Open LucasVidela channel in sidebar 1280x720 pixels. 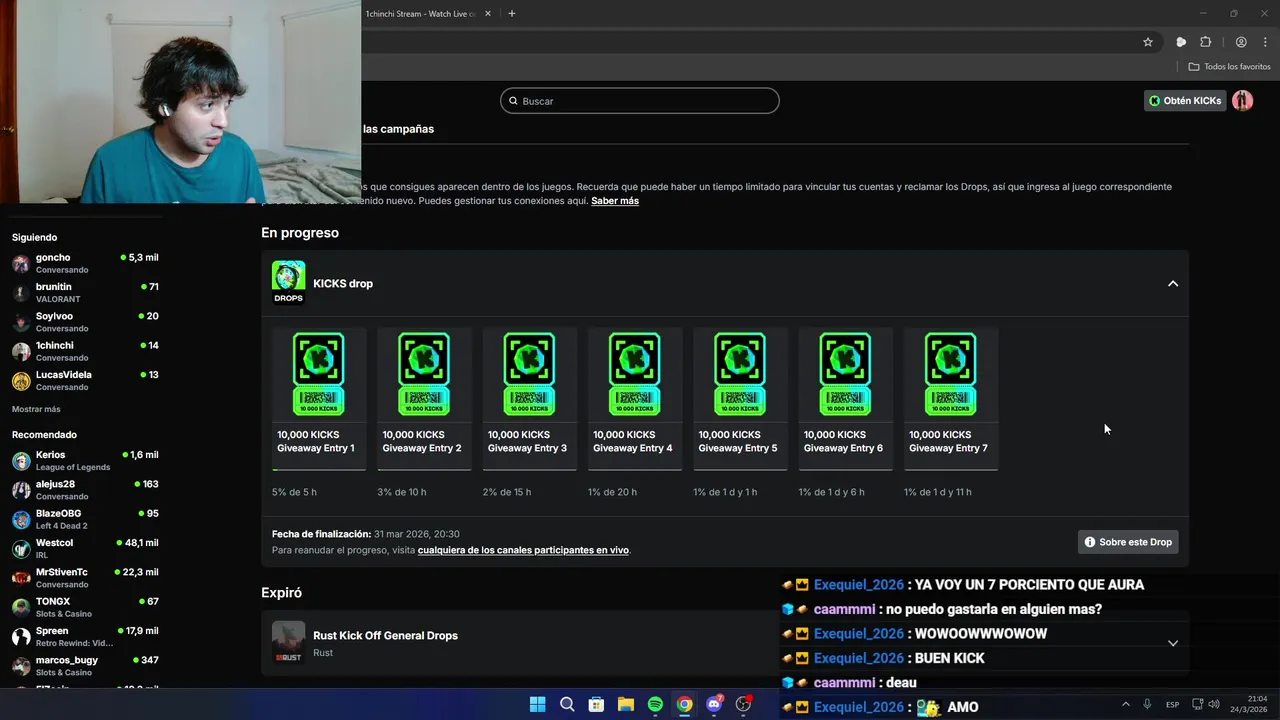coord(85,380)
